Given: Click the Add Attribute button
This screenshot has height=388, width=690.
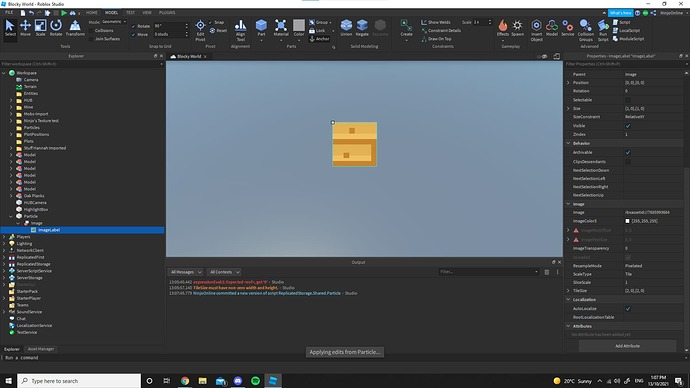Looking at the screenshot, I should pyautogui.click(x=627, y=346).
